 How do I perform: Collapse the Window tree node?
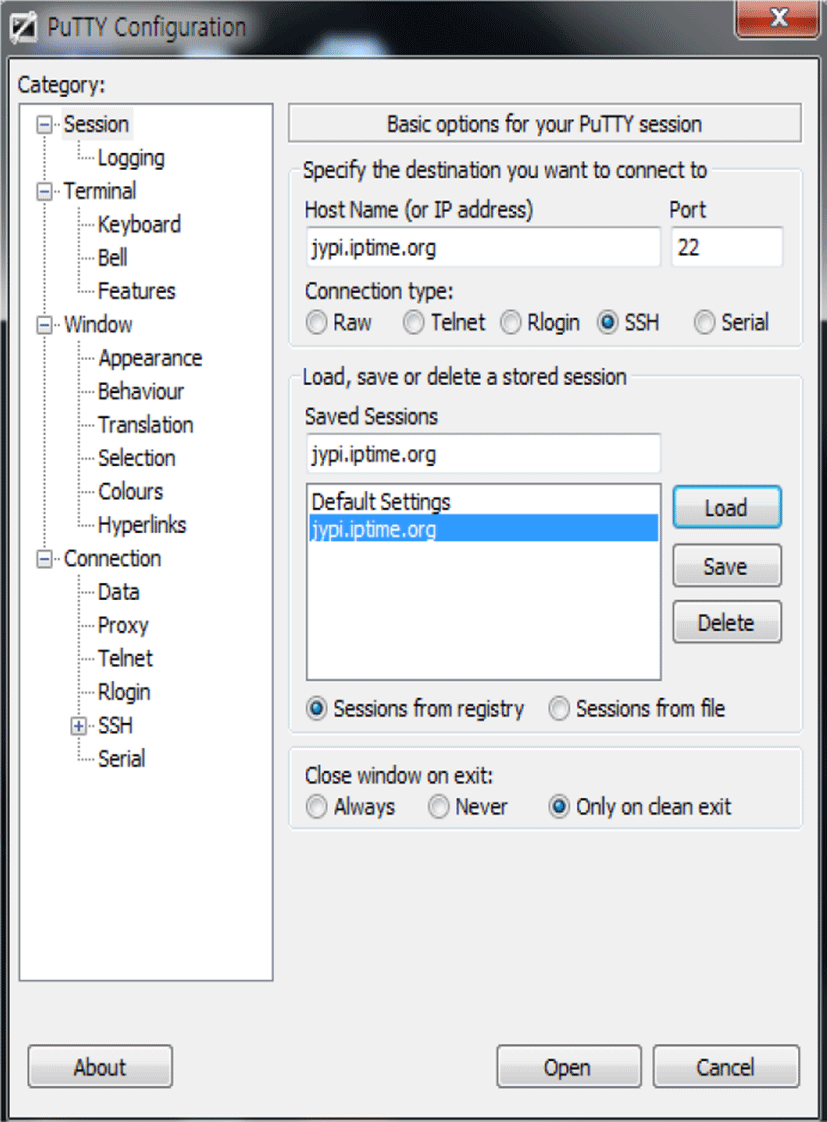pyautogui.click(x=44, y=326)
